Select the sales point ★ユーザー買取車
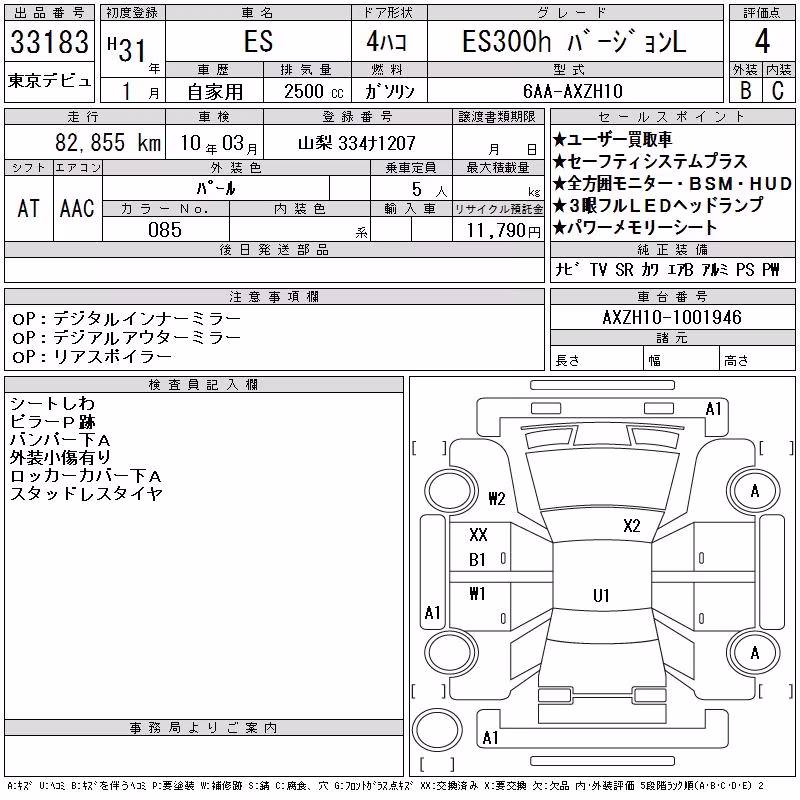This screenshot has height=800, width=800. click(612, 139)
